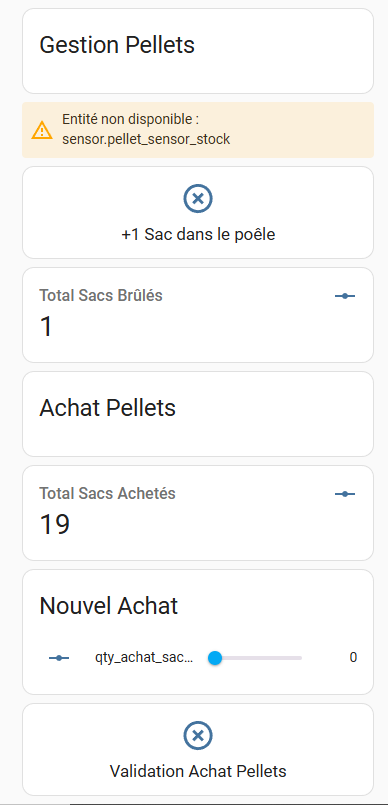Tap the 'Validation Achat Pellets' label
The height and width of the screenshot is (805, 388).
pyautogui.click(x=198, y=771)
